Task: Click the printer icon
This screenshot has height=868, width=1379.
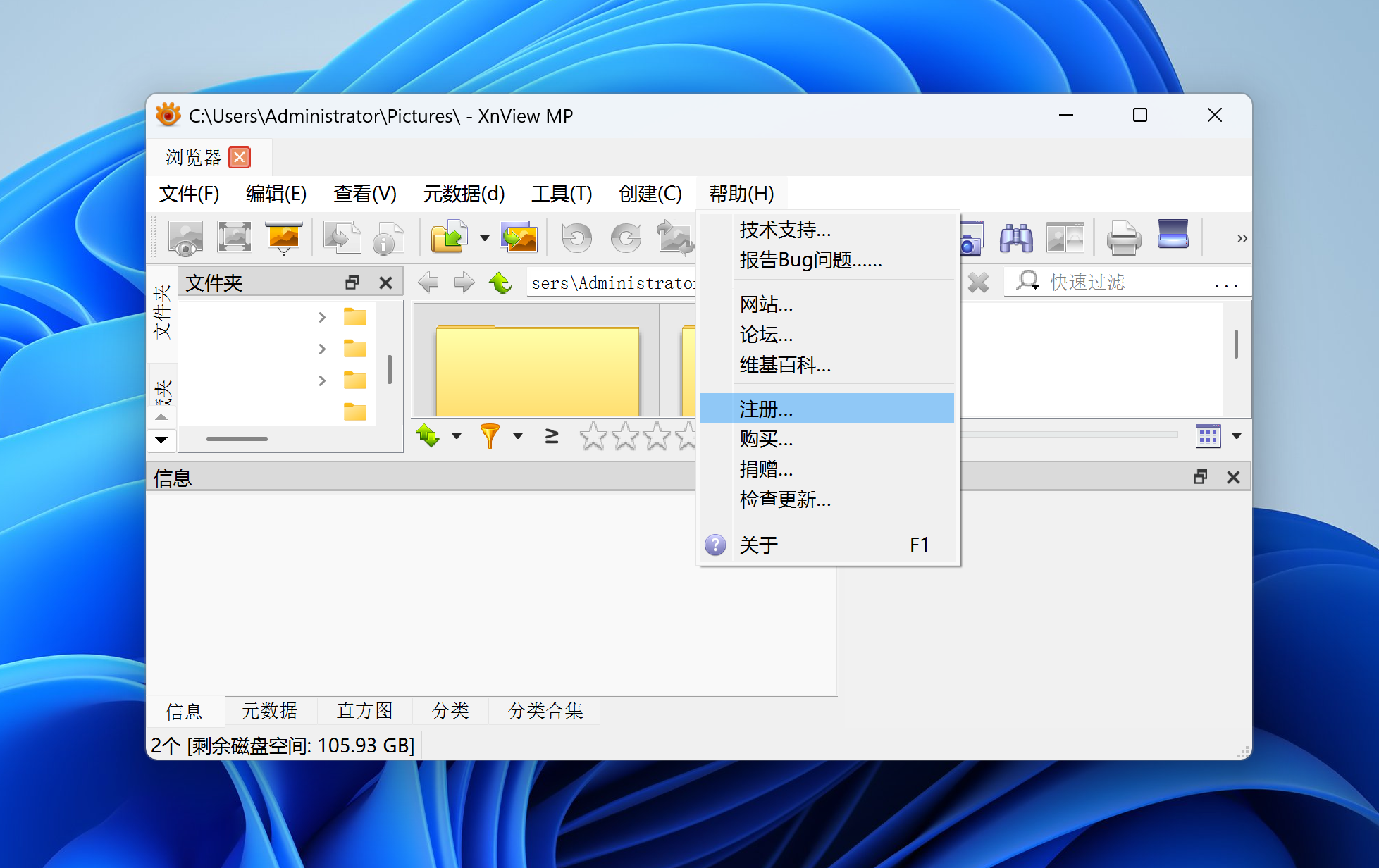Action: 1123,237
